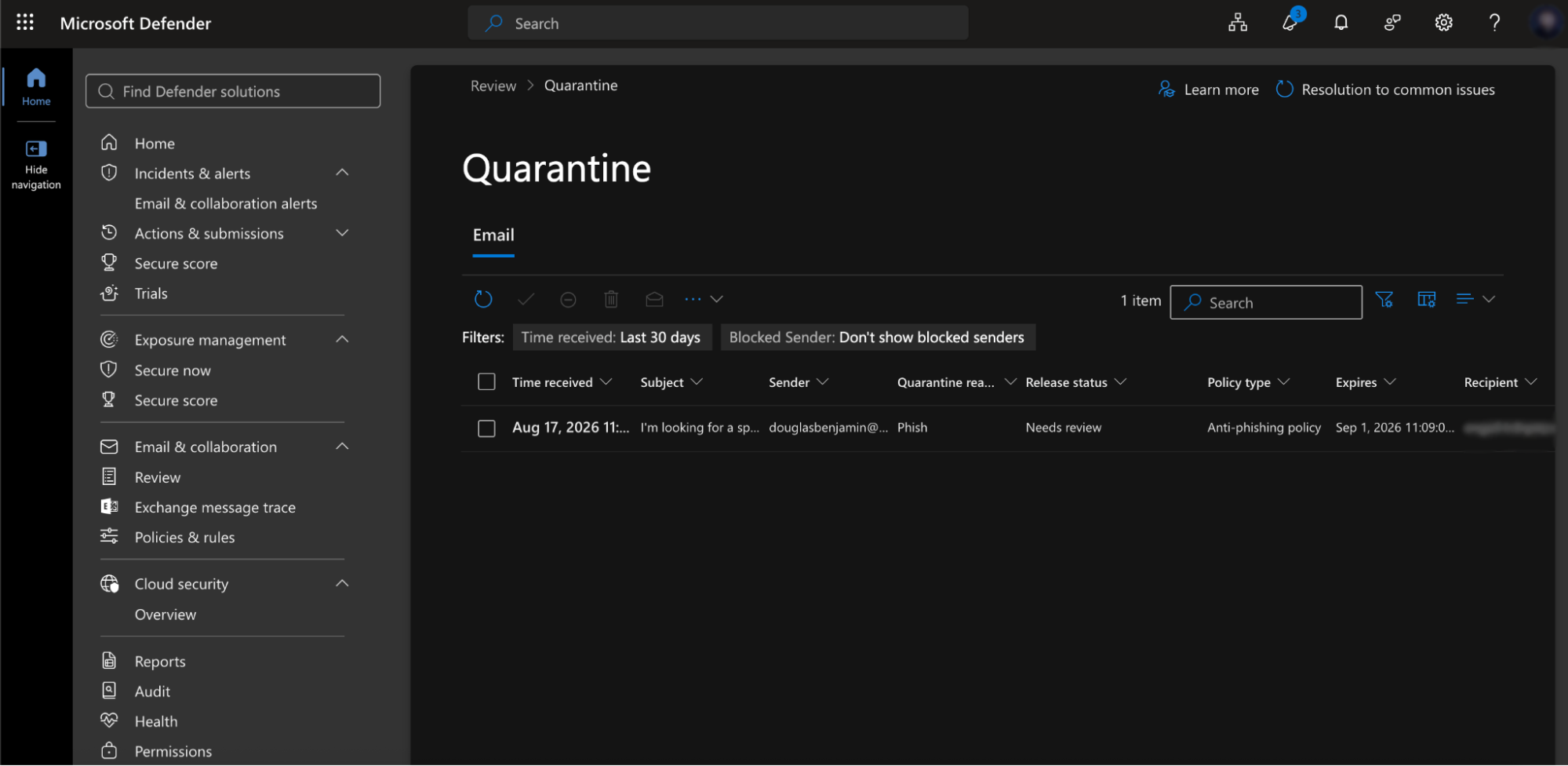Click the Preview message envelope toolbar icon
Image resolution: width=1568 pixels, height=766 pixels.
coord(654,299)
